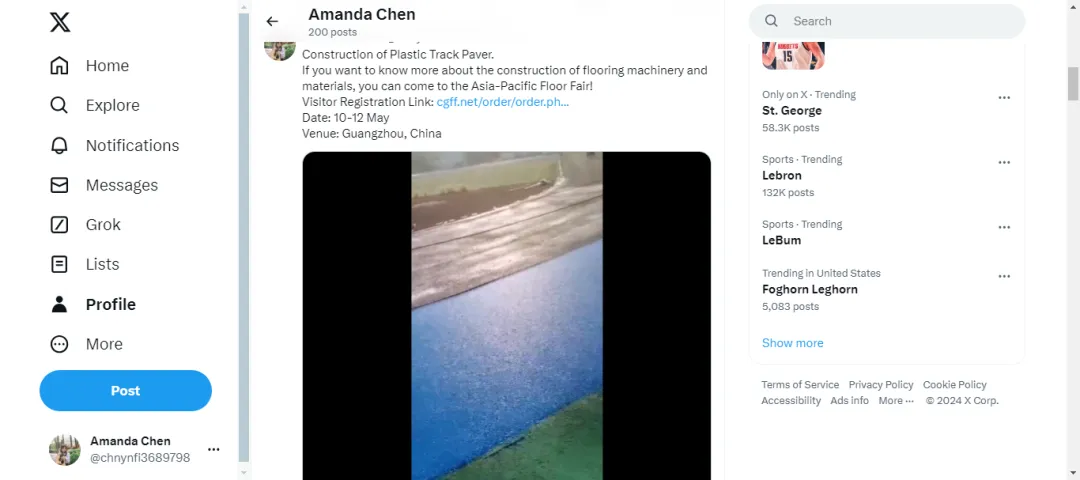Open the Explore magnifier icon
The image size is (1080, 480).
(x=59, y=105)
